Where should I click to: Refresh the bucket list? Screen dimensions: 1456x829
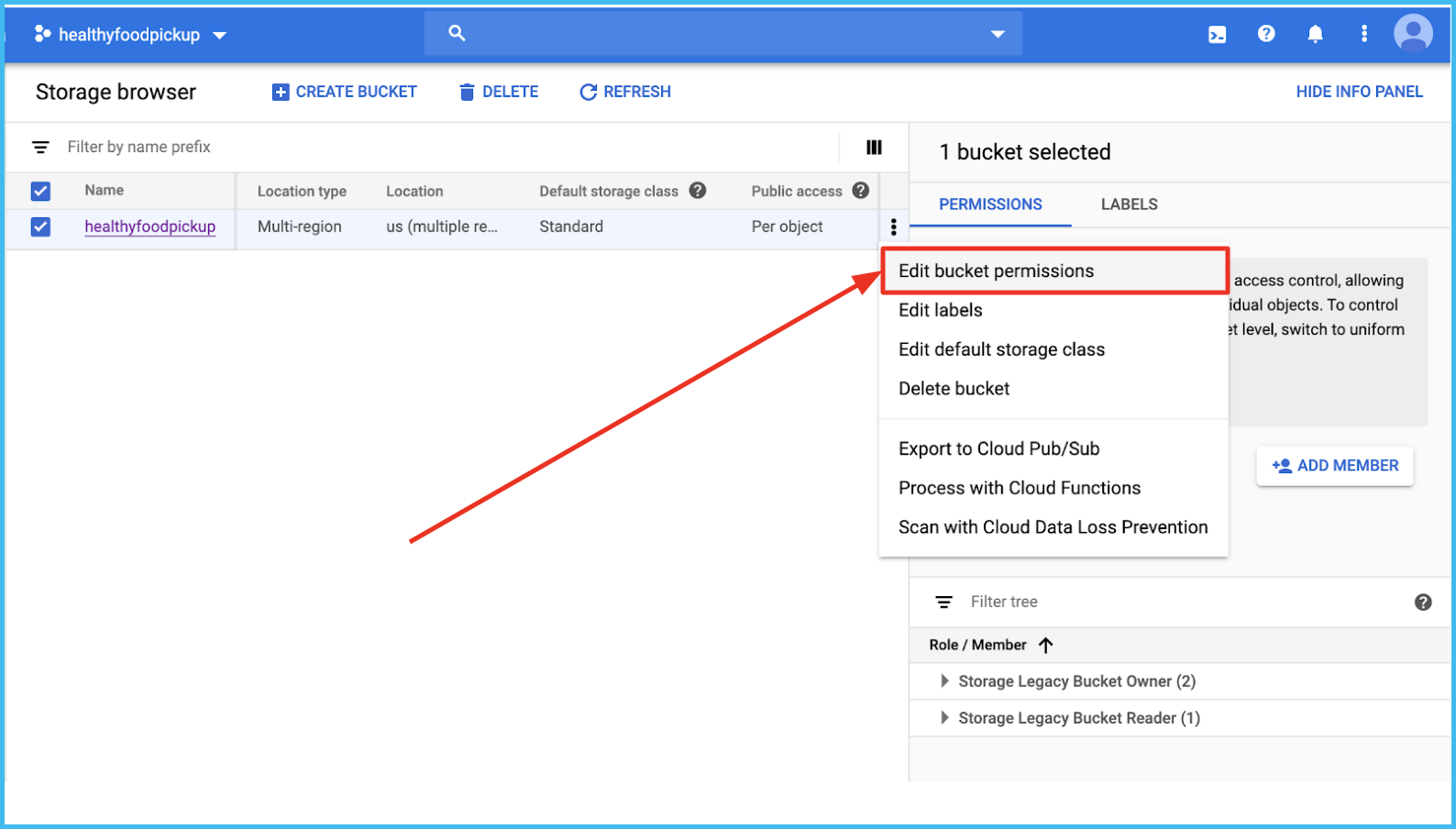coord(625,92)
